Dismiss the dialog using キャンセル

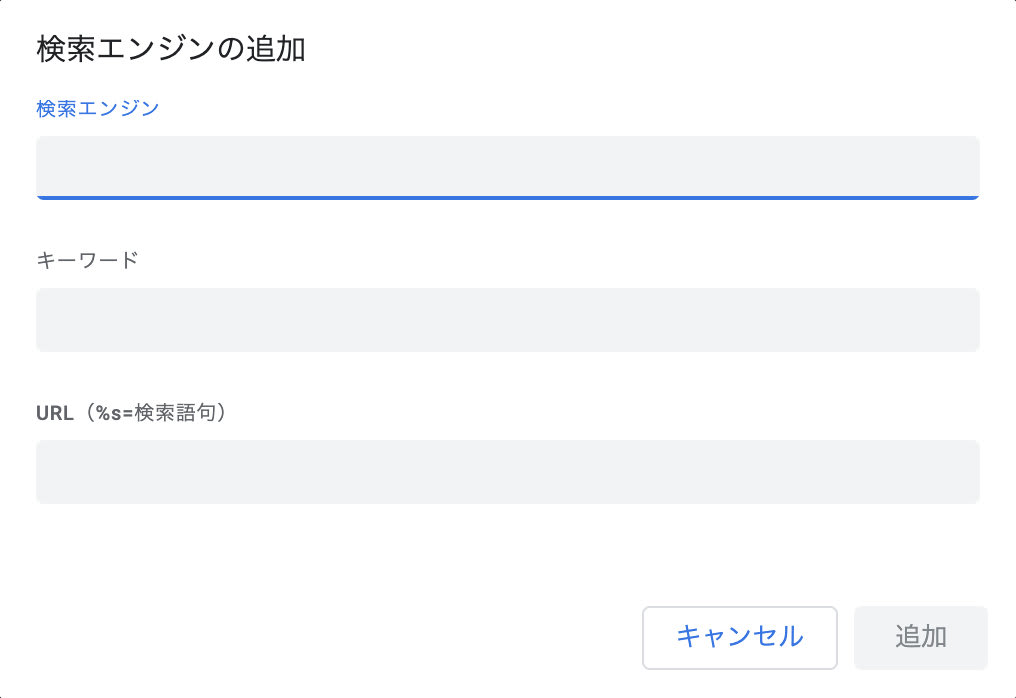tap(739, 637)
